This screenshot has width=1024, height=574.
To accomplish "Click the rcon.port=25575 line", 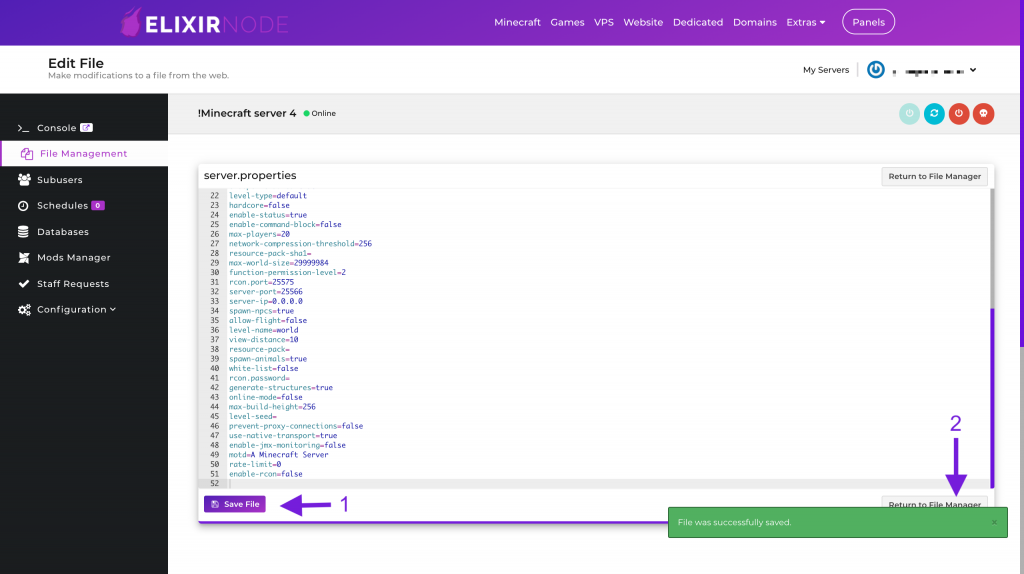I will coord(261,282).
